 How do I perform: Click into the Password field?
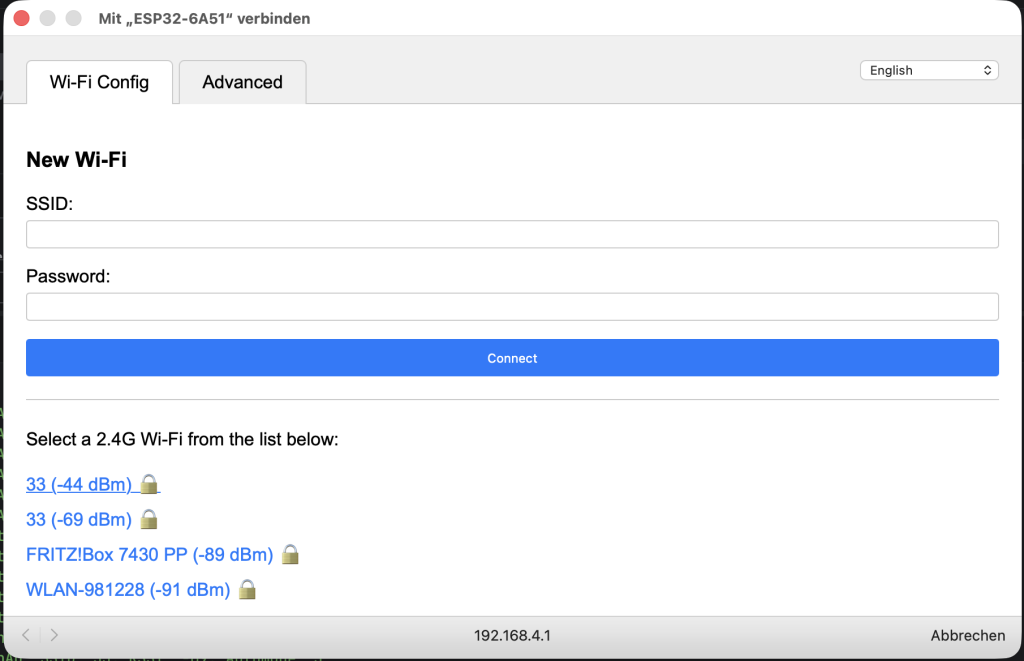(512, 306)
